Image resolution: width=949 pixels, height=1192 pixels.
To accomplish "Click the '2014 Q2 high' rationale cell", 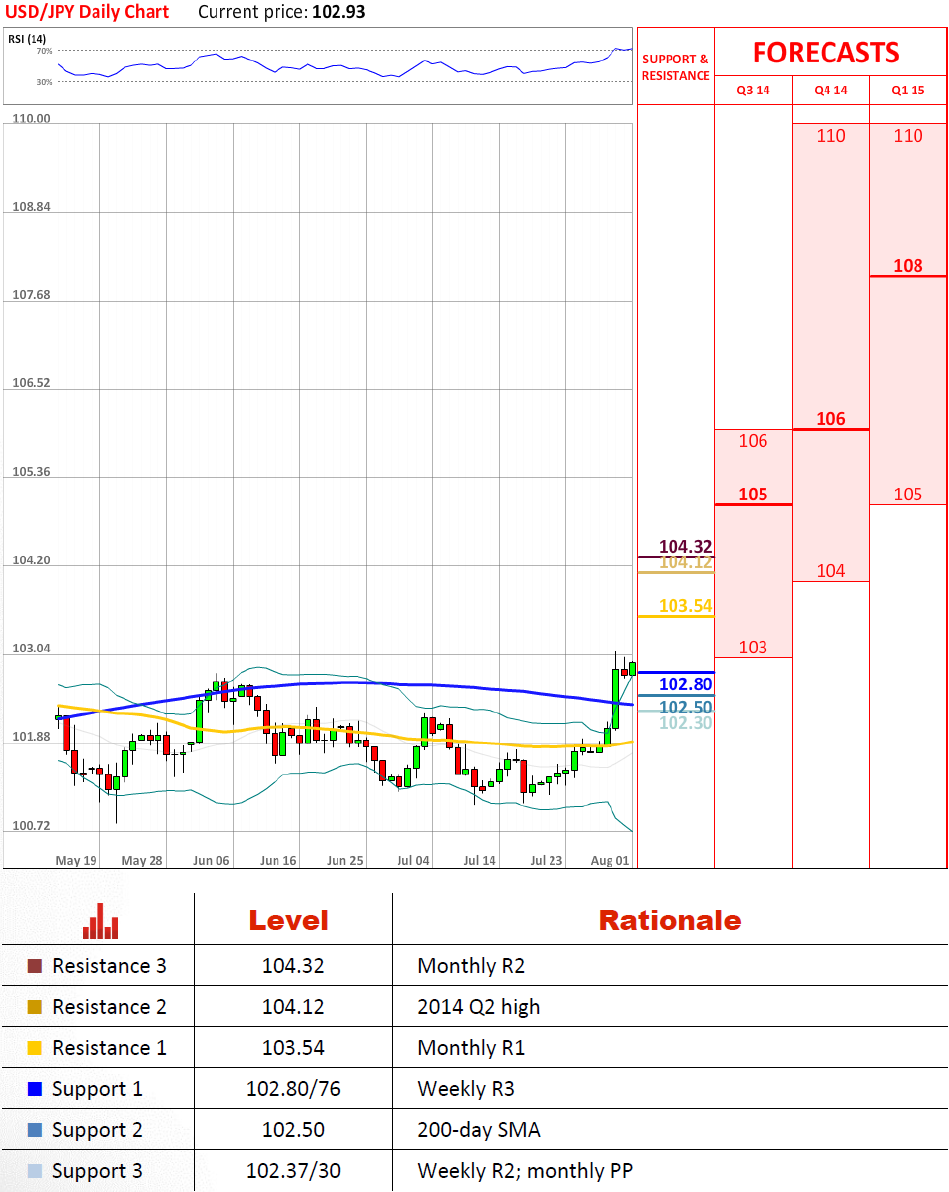I will [478, 1007].
